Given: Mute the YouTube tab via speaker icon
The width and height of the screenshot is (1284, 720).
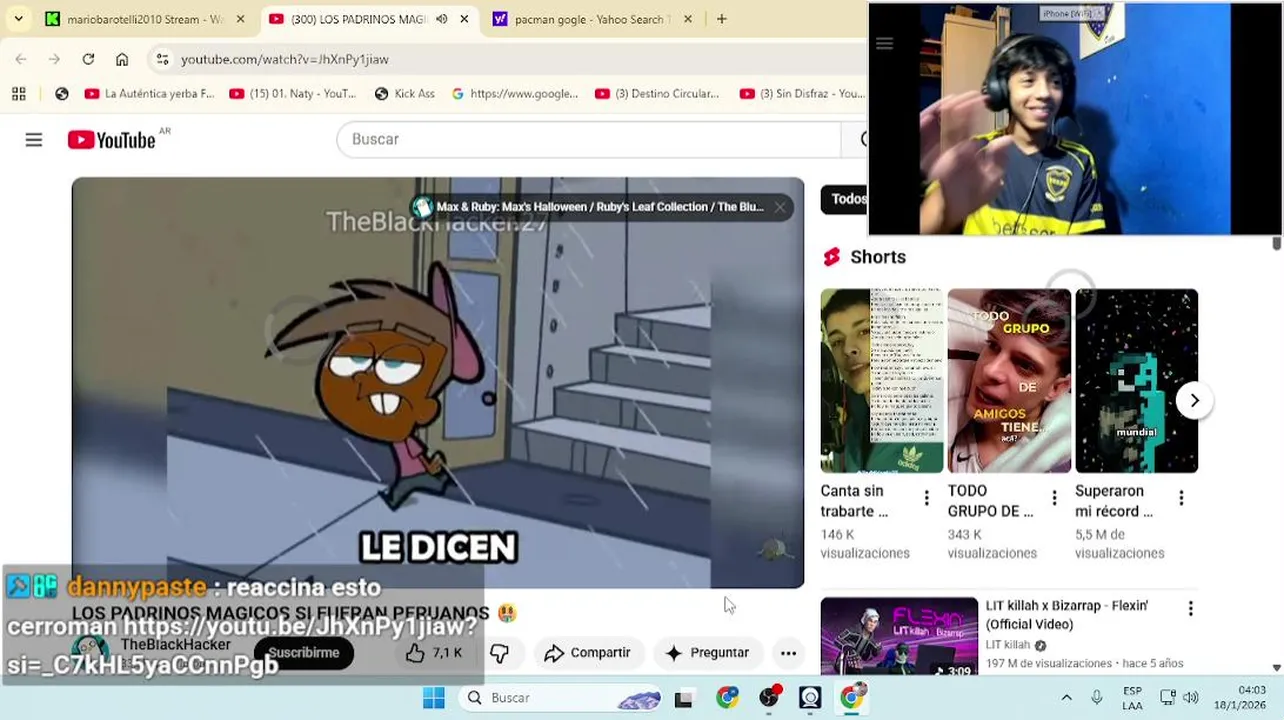Looking at the screenshot, I should [x=441, y=19].
